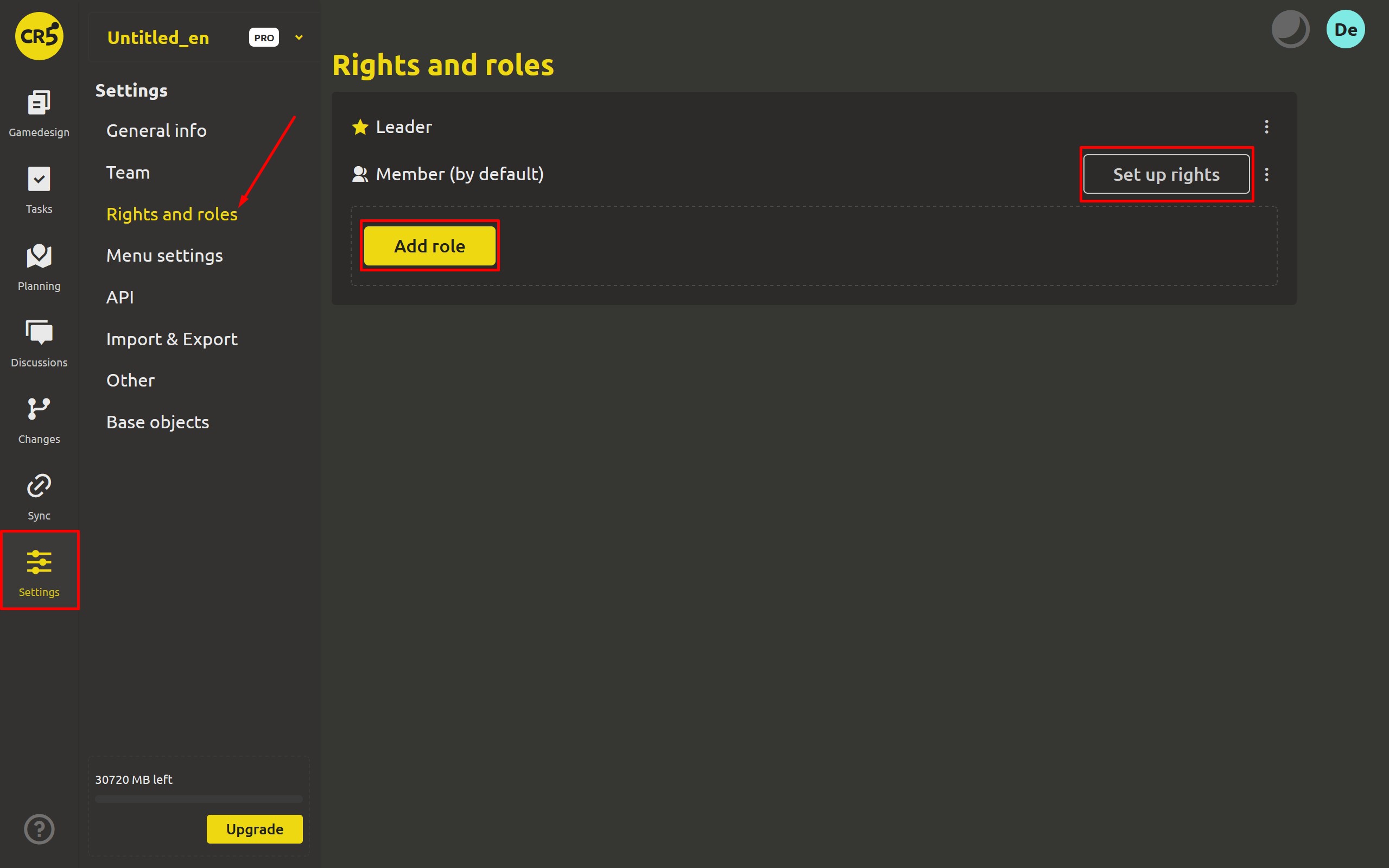The height and width of the screenshot is (868, 1389).
Task: Select Rights and roles menu item
Action: click(172, 214)
